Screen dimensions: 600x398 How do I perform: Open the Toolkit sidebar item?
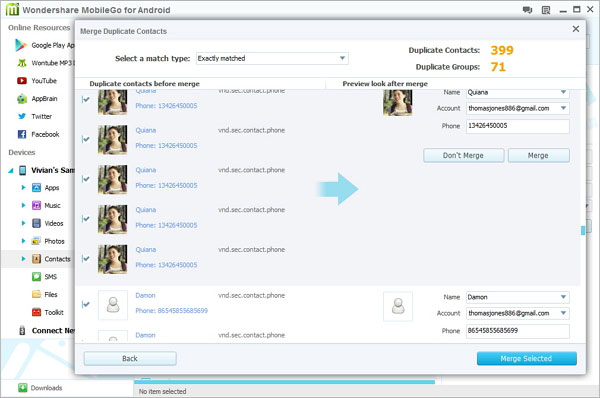[x=54, y=312]
